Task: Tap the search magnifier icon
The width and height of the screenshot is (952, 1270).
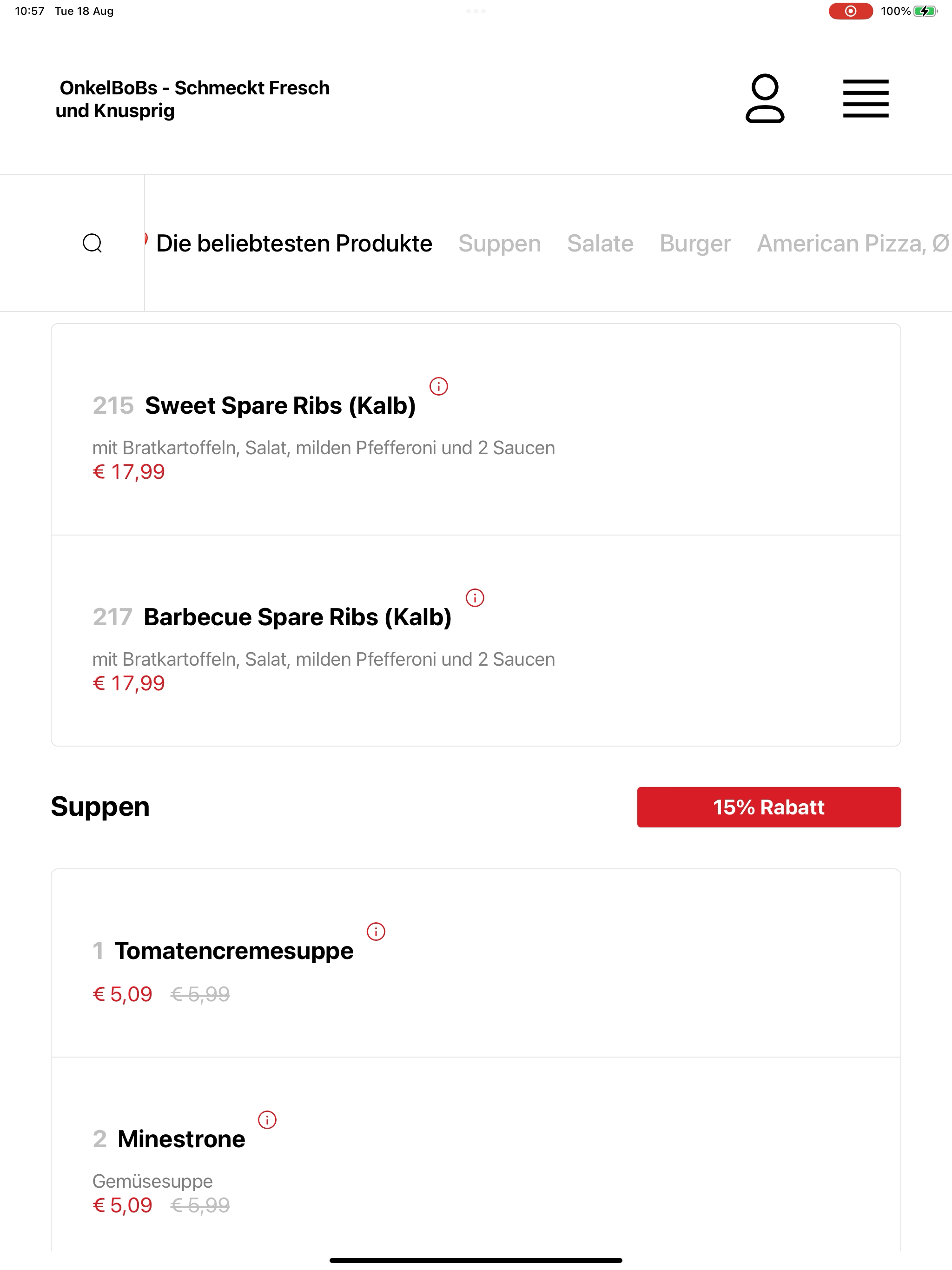Action: coord(93,243)
